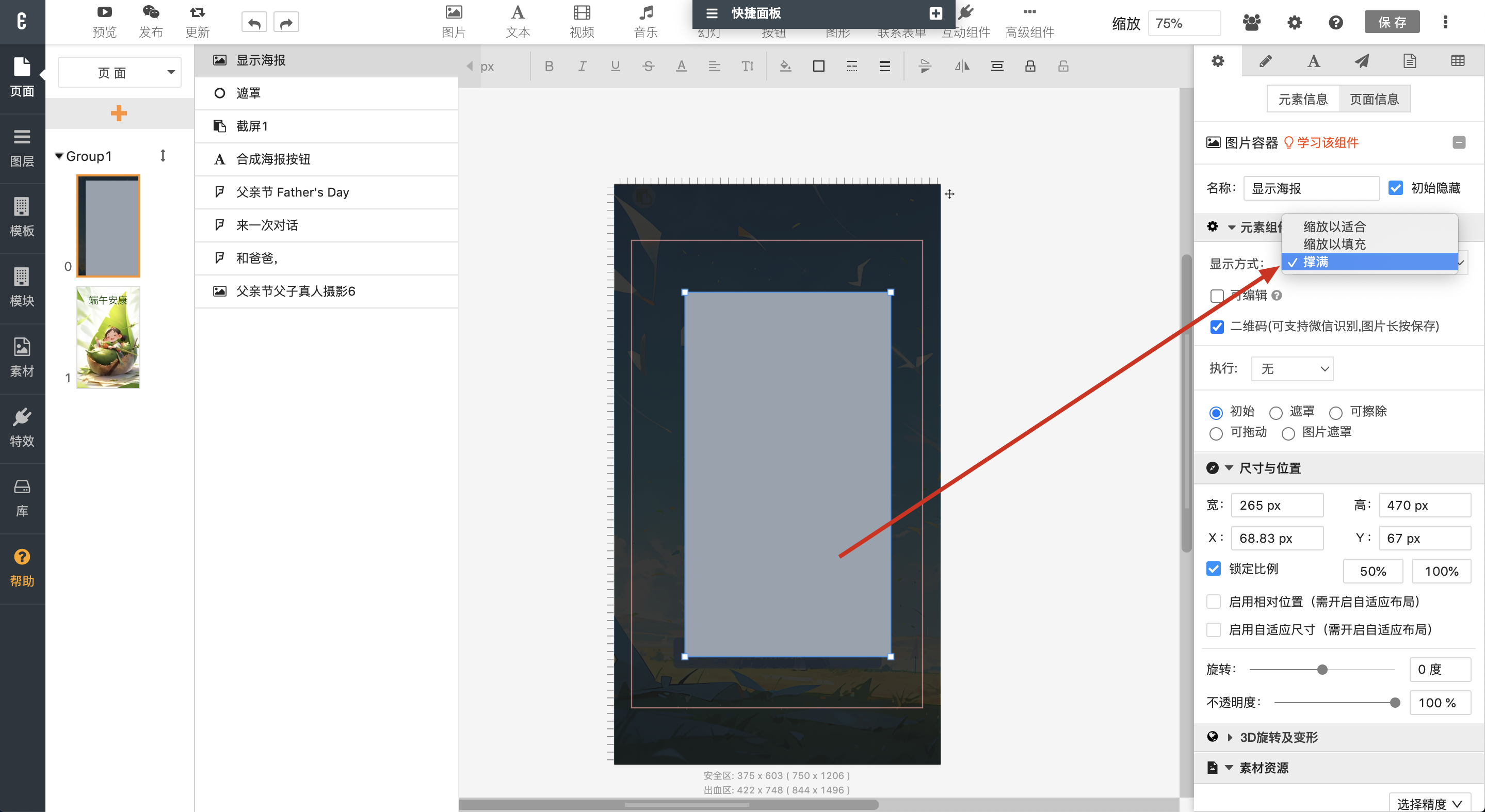Screen dimensions: 1485x812
Task: Uncheck the 初始隐藏 checkbox
Action: pyautogui.click(x=1396, y=188)
